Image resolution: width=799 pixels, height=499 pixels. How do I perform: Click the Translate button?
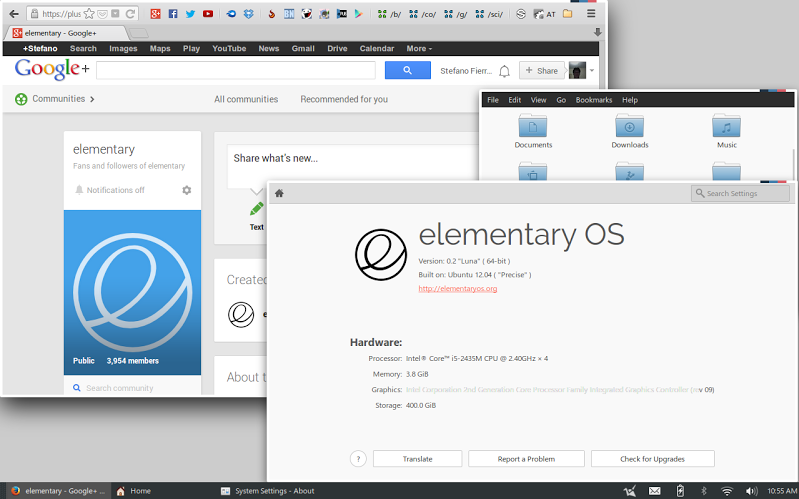coord(417,459)
